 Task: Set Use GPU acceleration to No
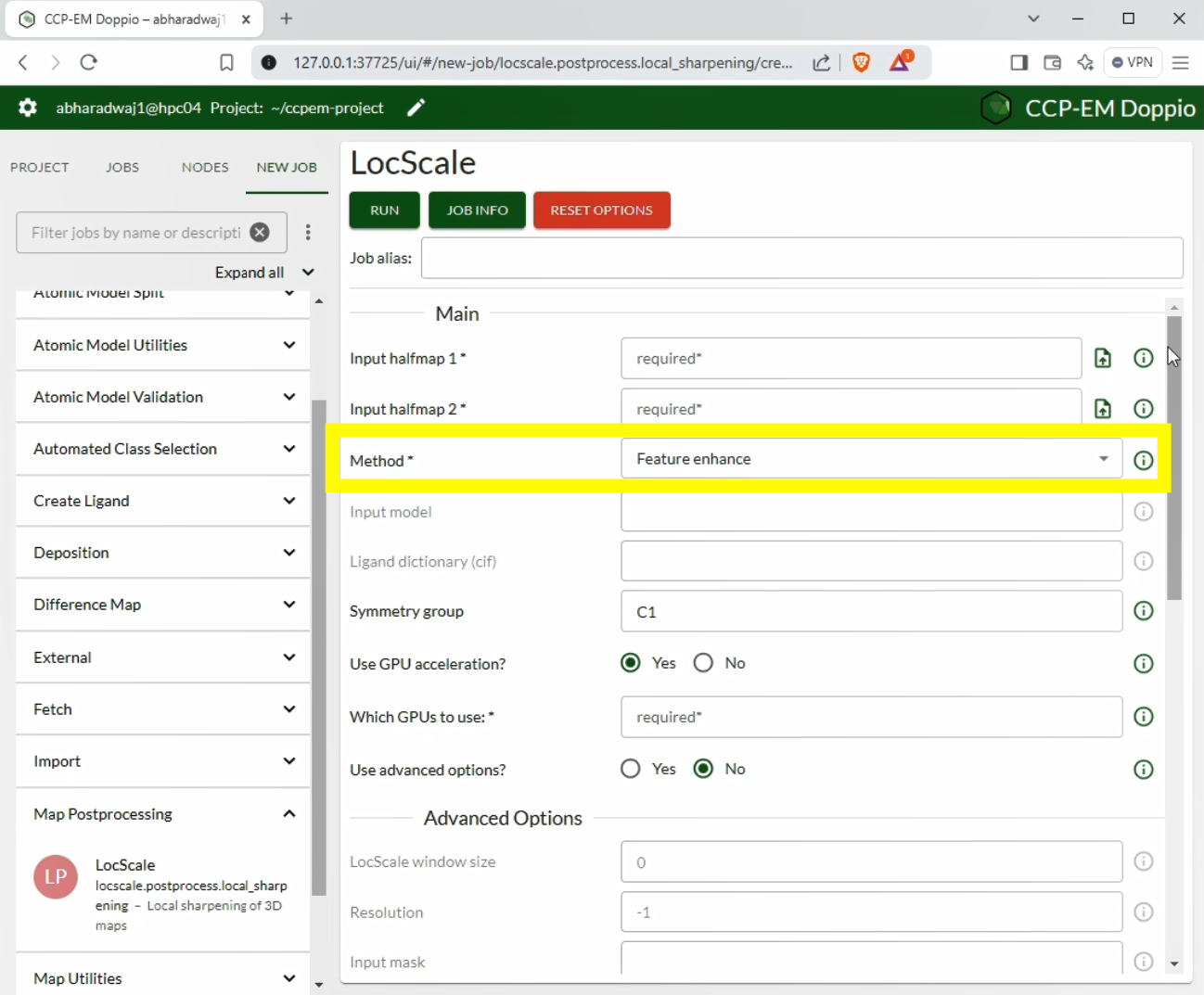coord(703,663)
